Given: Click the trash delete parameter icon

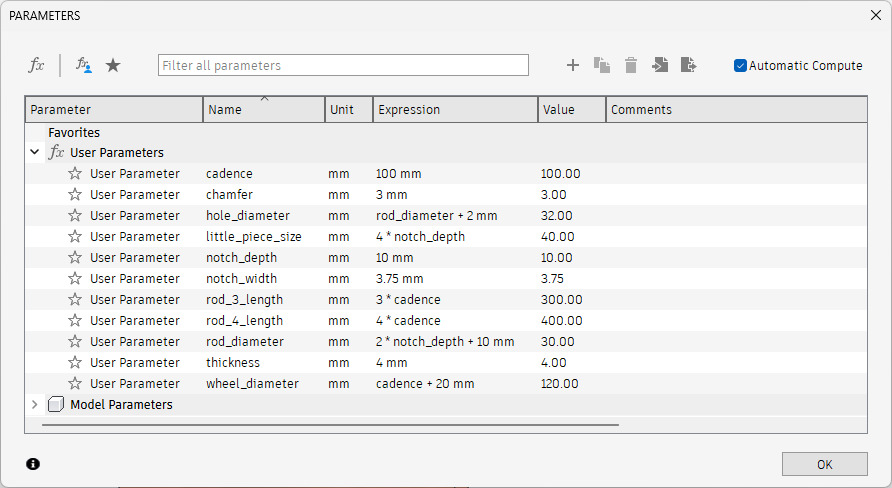Looking at the screenshot, I should (x=631, y=65).
